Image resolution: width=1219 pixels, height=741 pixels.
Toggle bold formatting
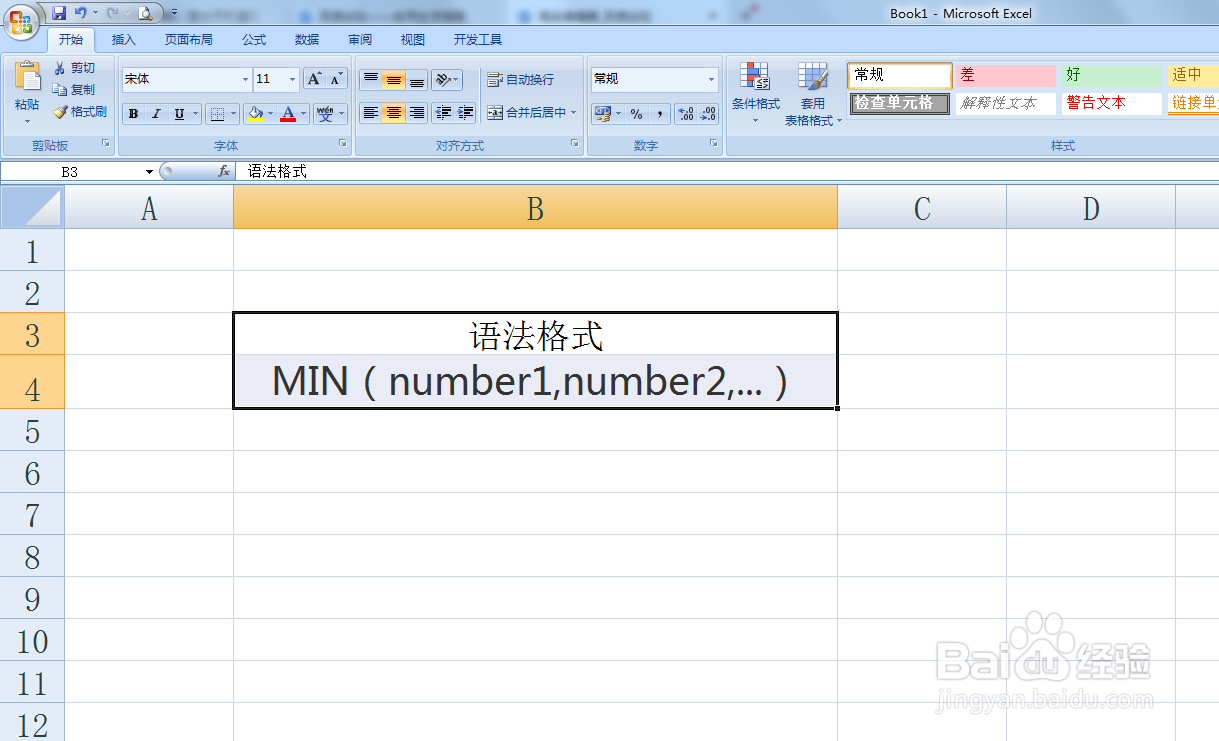pyautogui.click(x=133, y=114)
